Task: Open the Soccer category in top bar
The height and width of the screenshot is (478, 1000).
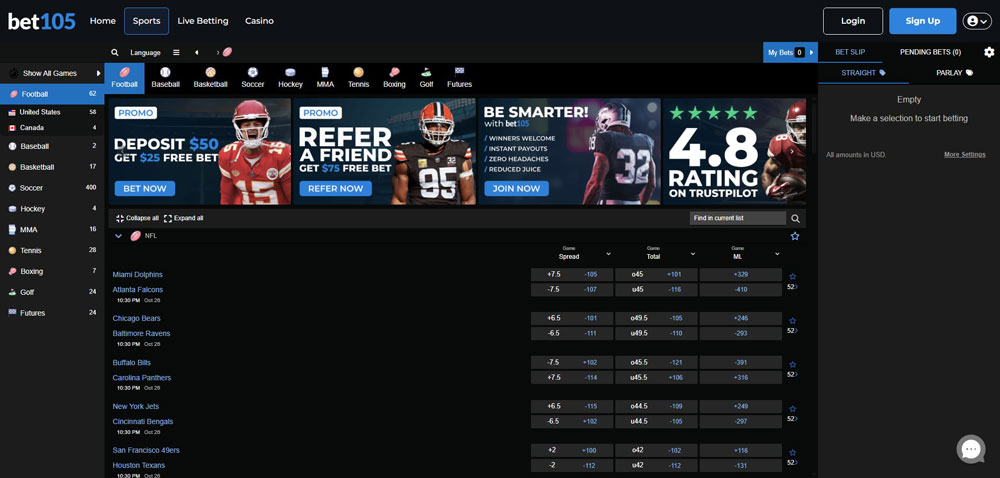Action: click(252, 78)
